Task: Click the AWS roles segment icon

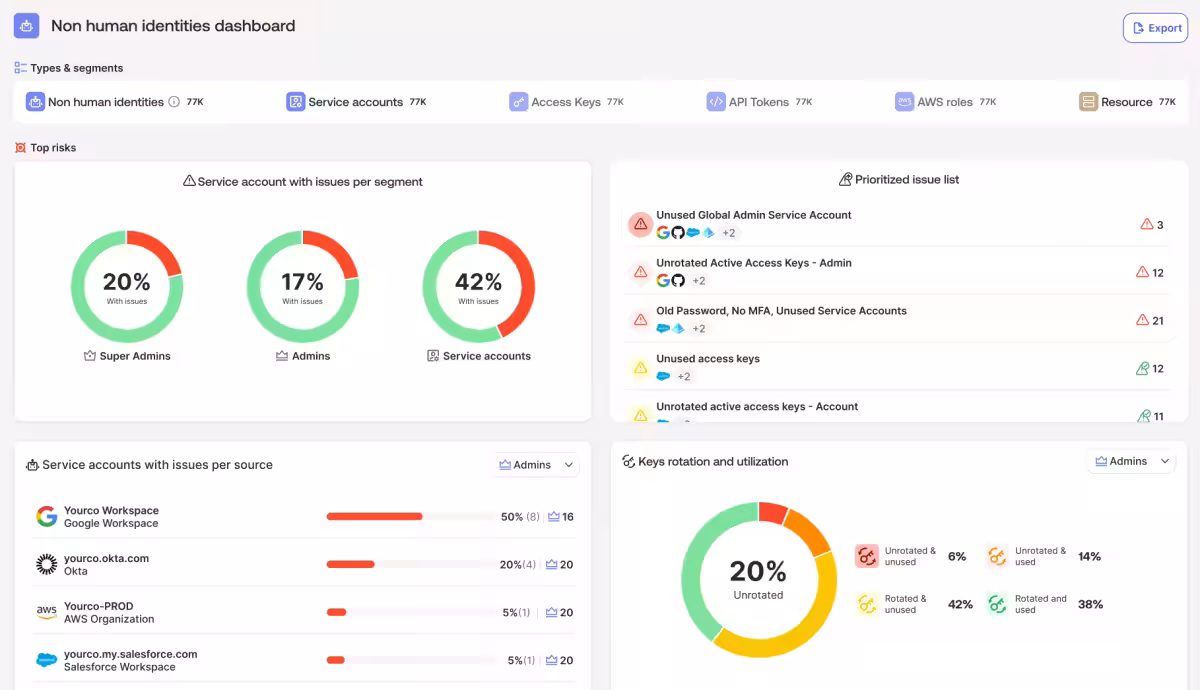Action: pos(904,102)
